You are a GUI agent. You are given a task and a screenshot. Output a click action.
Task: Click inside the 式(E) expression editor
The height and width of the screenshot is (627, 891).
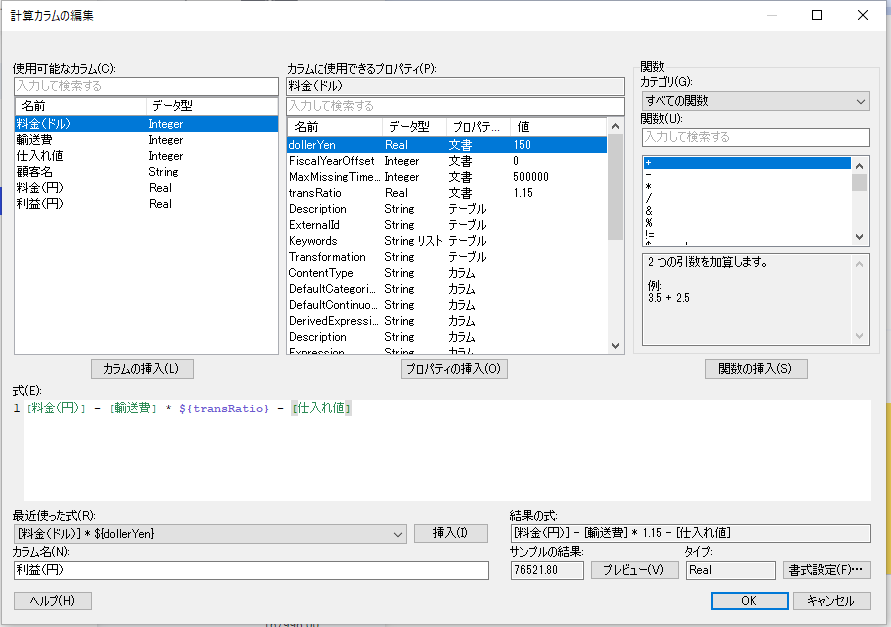447,450
